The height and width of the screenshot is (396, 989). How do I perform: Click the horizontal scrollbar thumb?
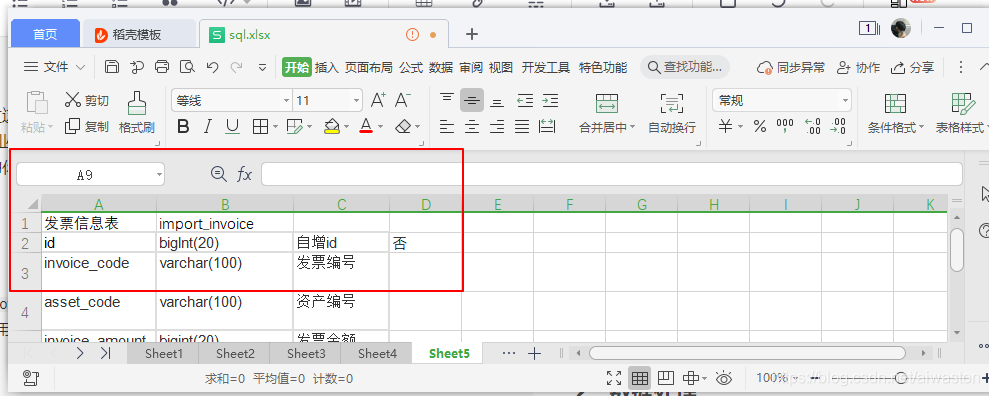coord(747,353)
